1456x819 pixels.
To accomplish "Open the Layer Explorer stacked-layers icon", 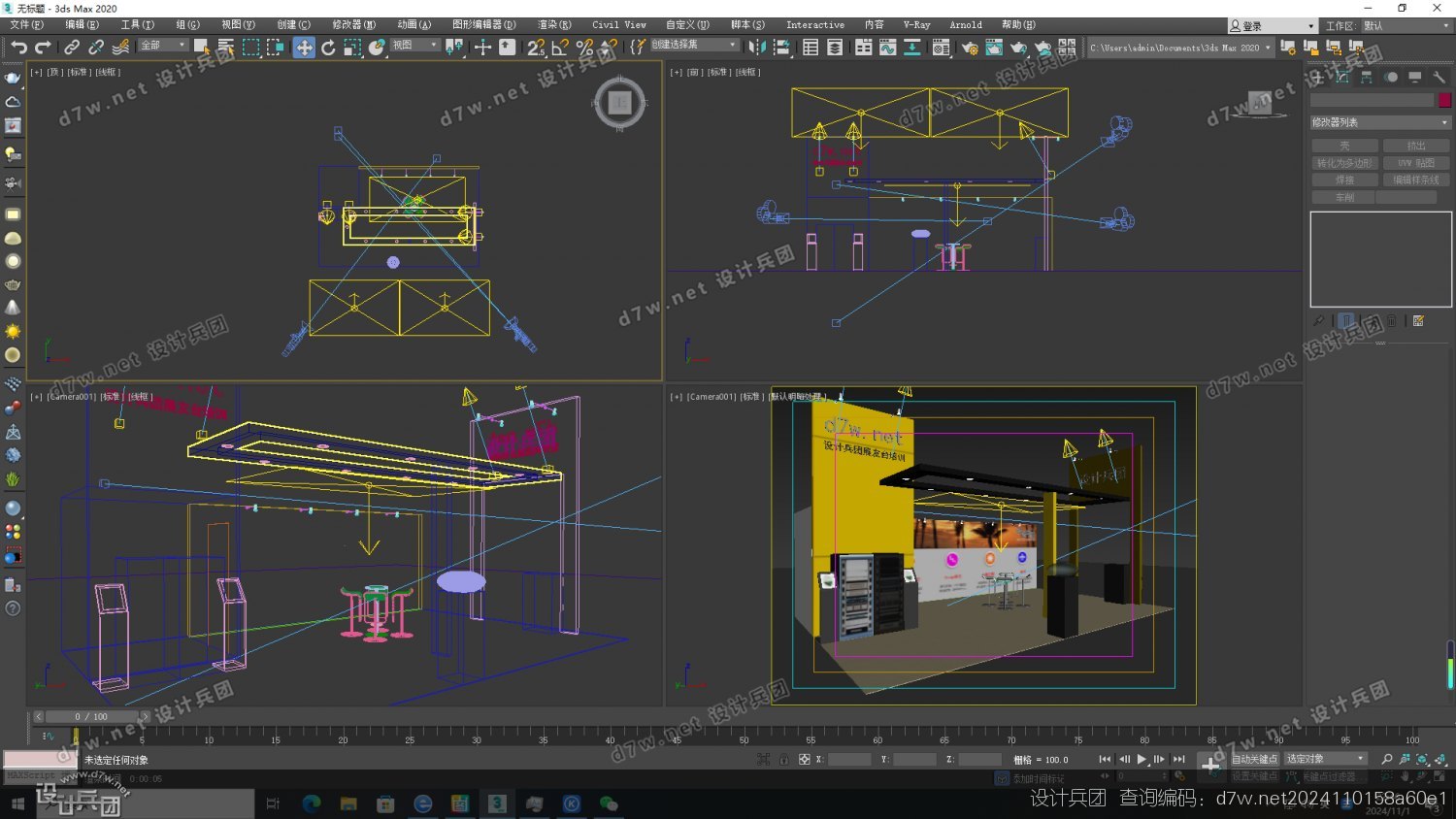I will (x=835, y=47).
